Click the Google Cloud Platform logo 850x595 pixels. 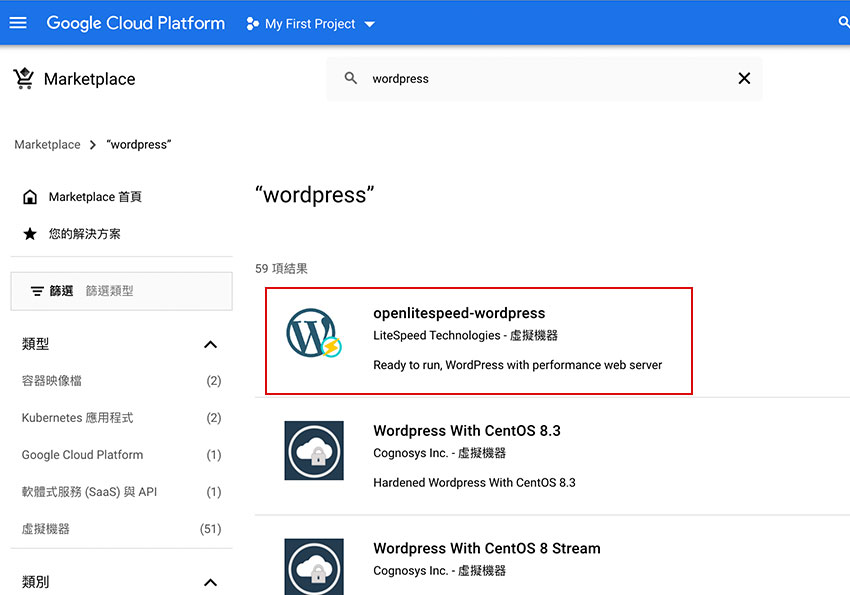[x=136, y=23]
